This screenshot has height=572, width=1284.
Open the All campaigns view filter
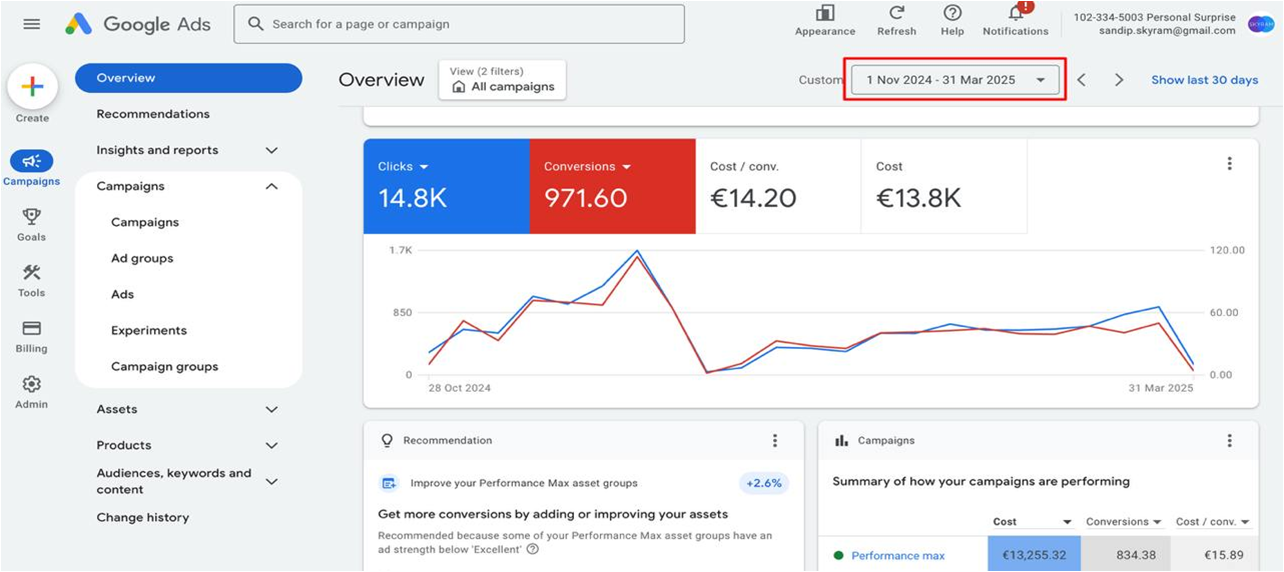[502, 80]
